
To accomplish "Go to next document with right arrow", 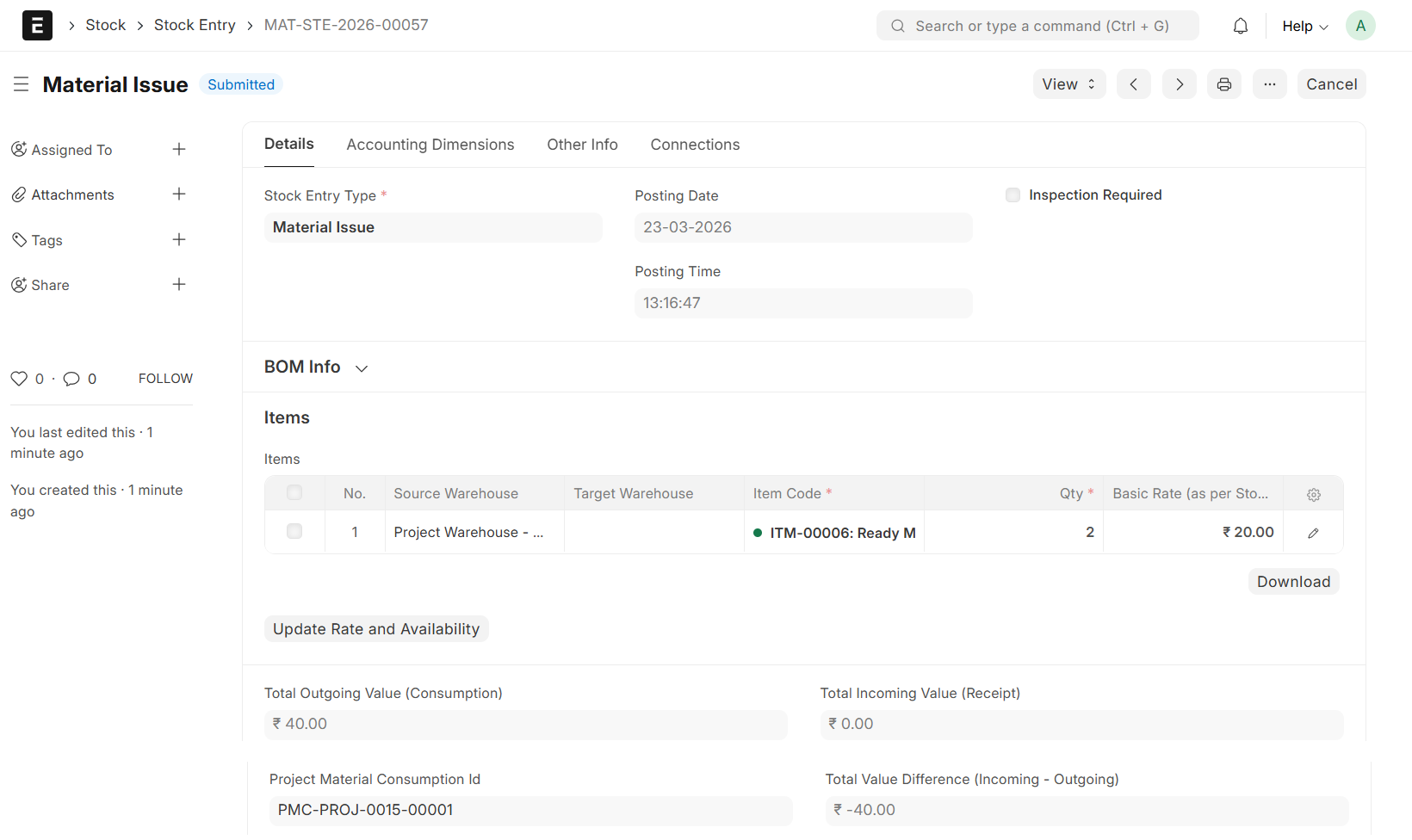I will click(x=1179, y=84).
